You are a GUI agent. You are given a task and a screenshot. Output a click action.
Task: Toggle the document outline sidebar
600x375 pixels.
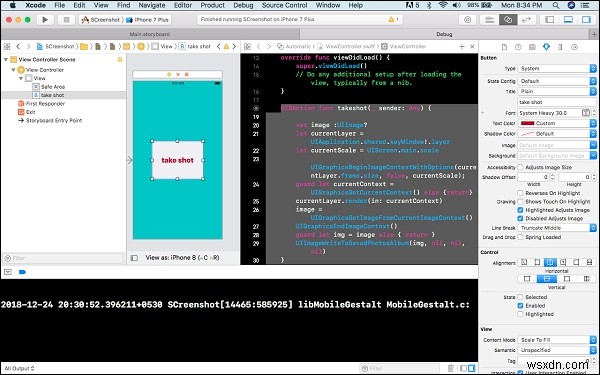[134, 258]
